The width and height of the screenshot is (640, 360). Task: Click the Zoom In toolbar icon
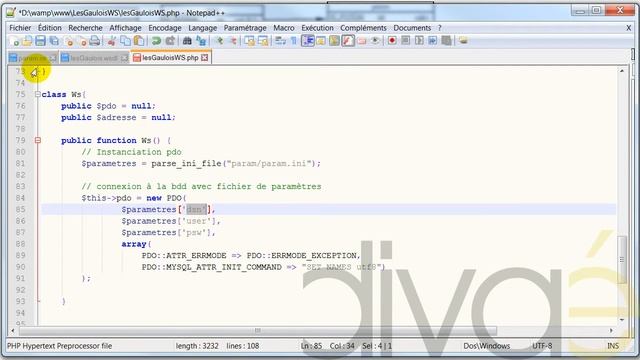click(219, 41)
